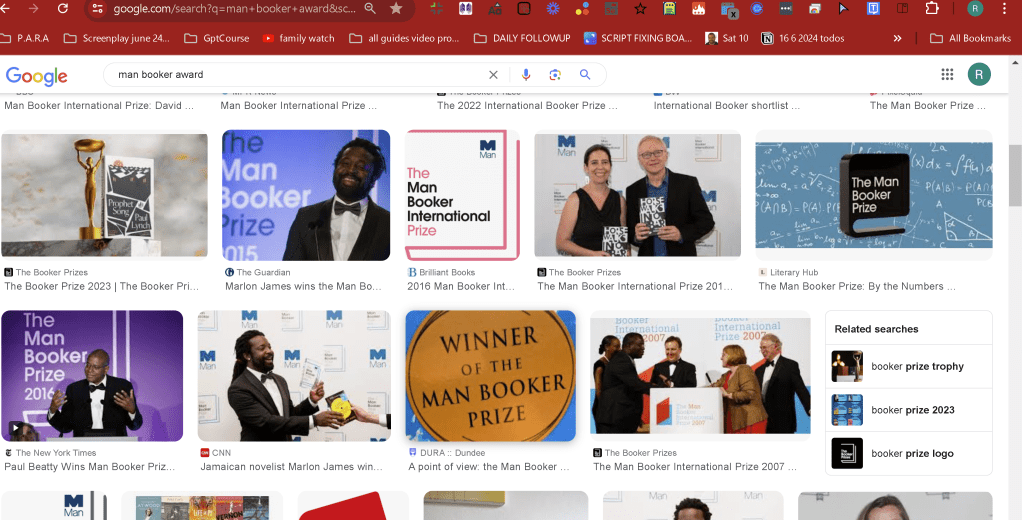Open Booker International Prize 2007 image thumbnail

[x=700, y=376]
